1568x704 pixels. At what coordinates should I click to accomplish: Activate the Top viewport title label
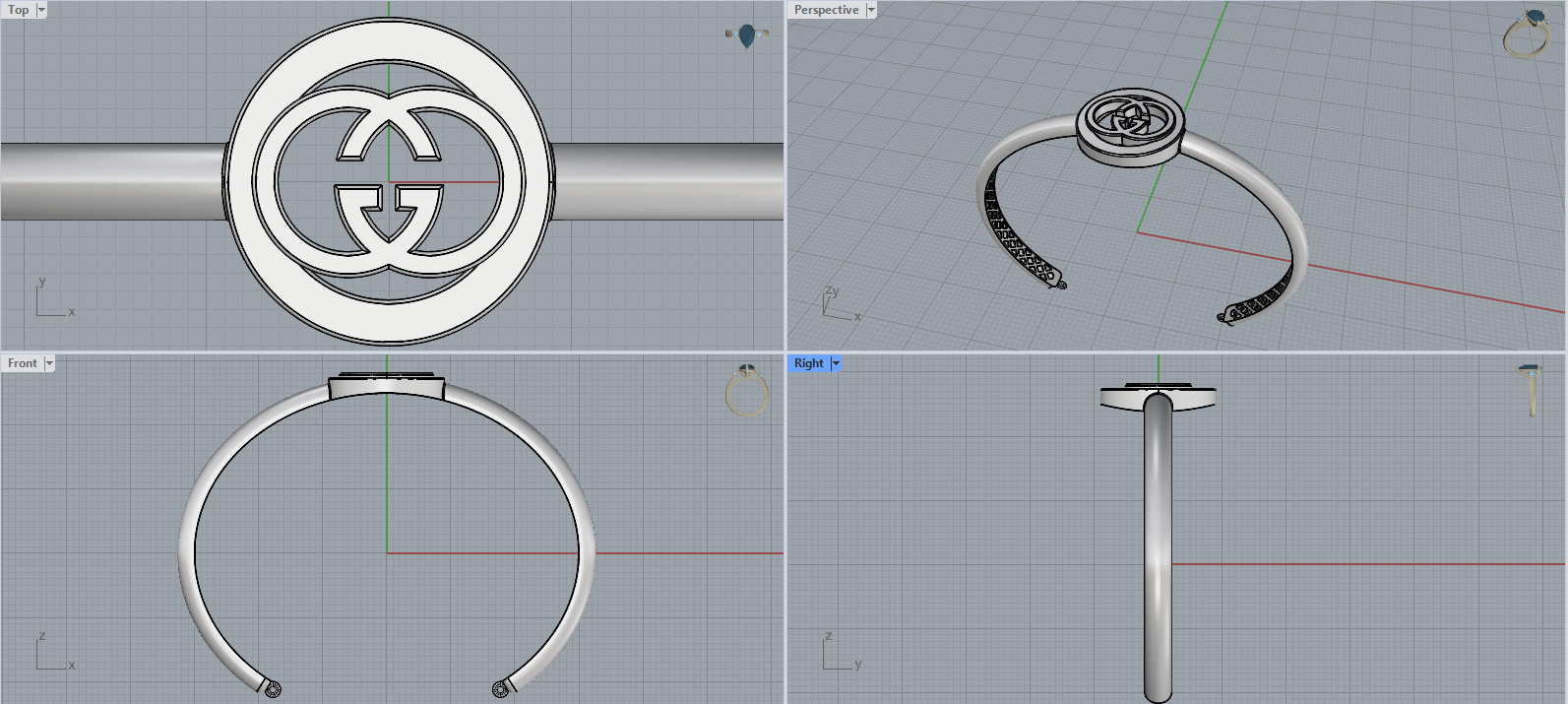click(19, 10)
